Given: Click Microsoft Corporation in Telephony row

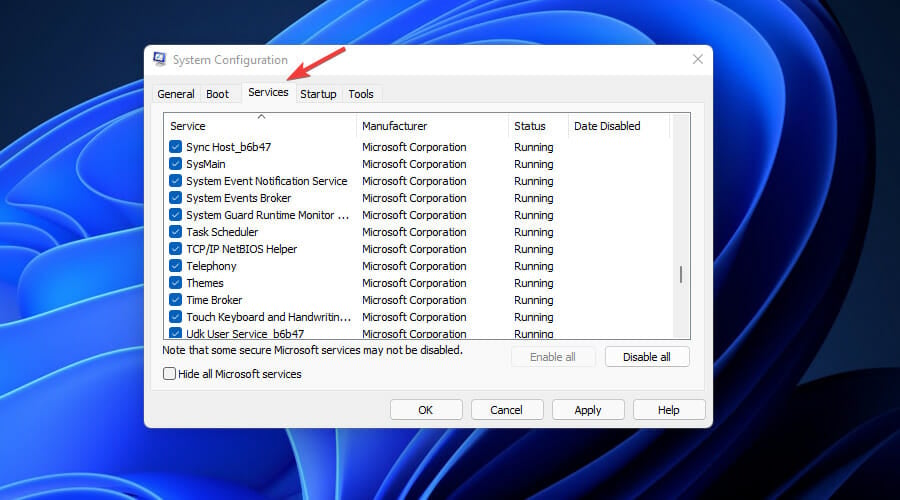Looking at the screenshot, I should click(414, 266).
